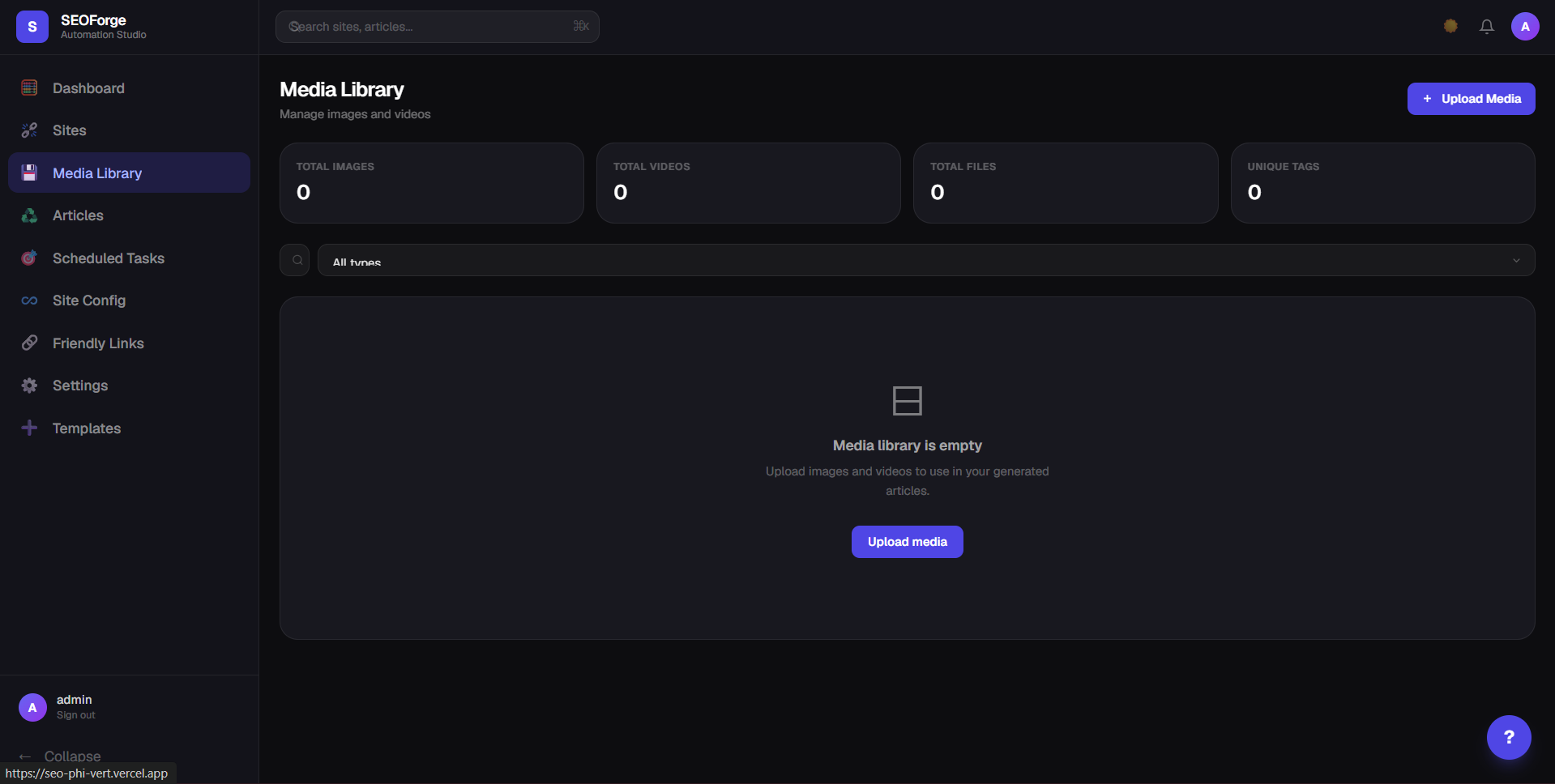Open the help question mark button
1555x784 pixels.
(1509, 737)
